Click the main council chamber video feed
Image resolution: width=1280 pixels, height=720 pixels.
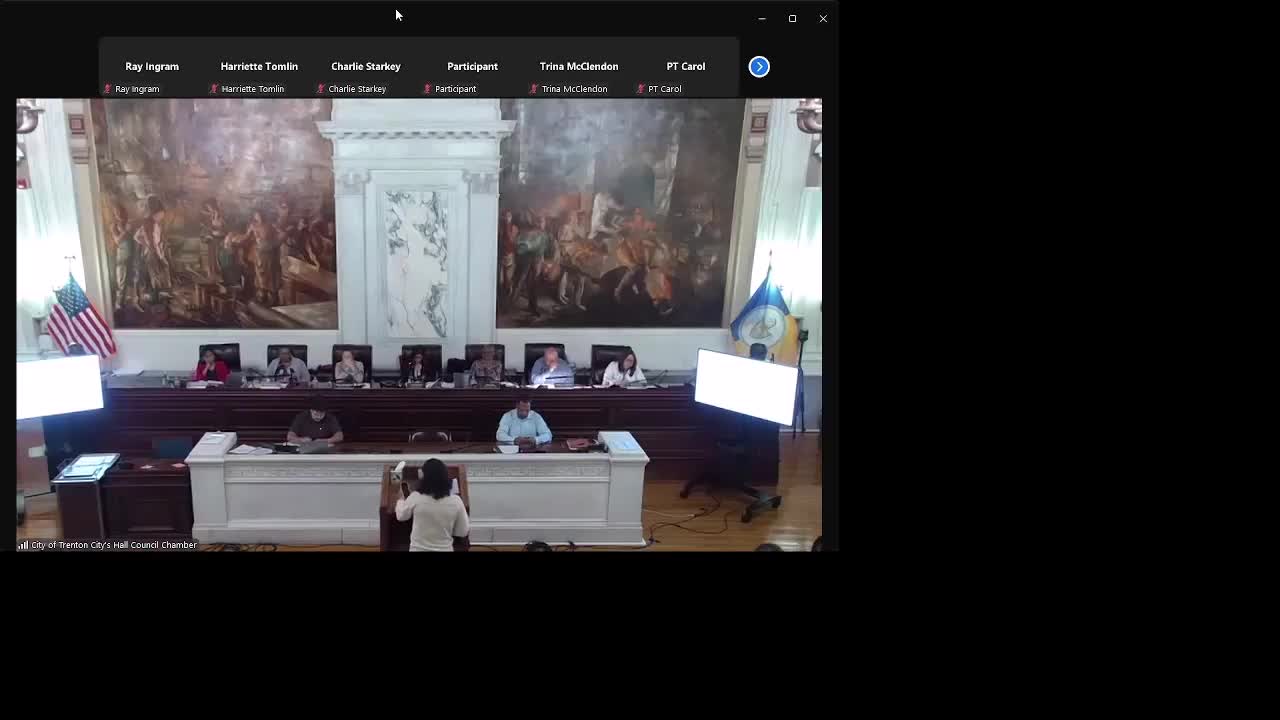[419, 300]
